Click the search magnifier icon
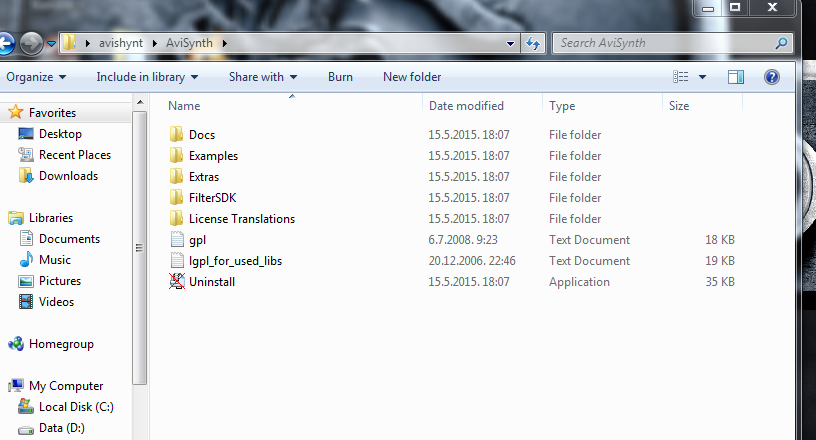 click(x=781, y=43)
